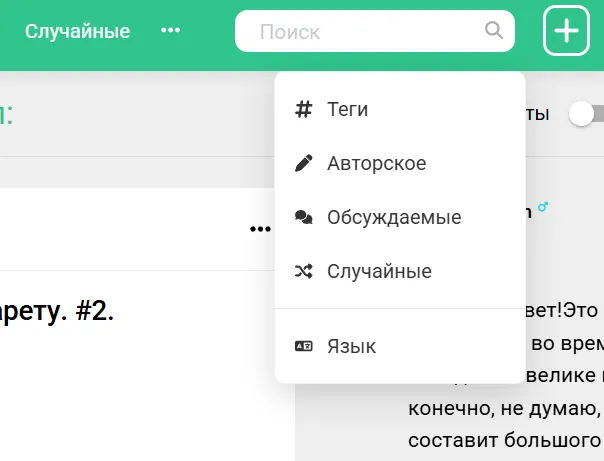Select Случайные in dropdown menu
Viewport: 604px width, 461px height.
[x=400, y=272]
